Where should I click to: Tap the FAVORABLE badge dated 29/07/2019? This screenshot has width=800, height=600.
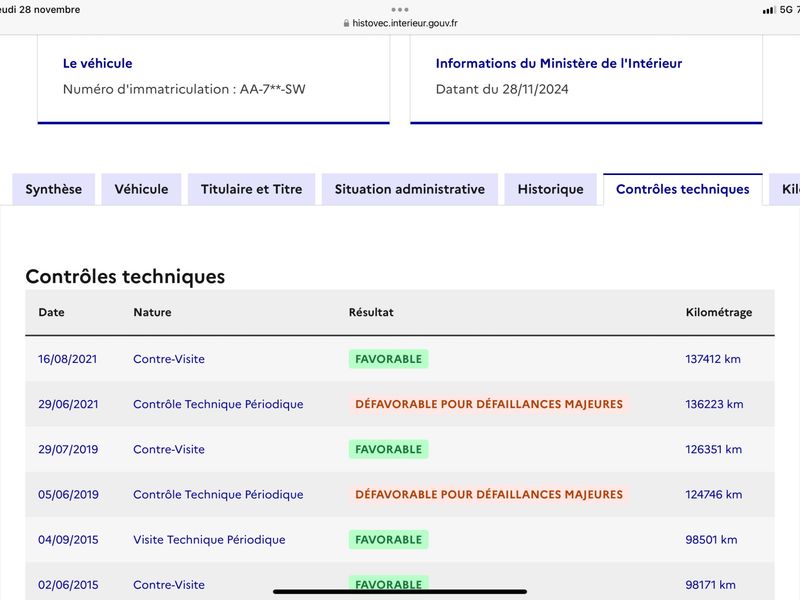[389, 449]
